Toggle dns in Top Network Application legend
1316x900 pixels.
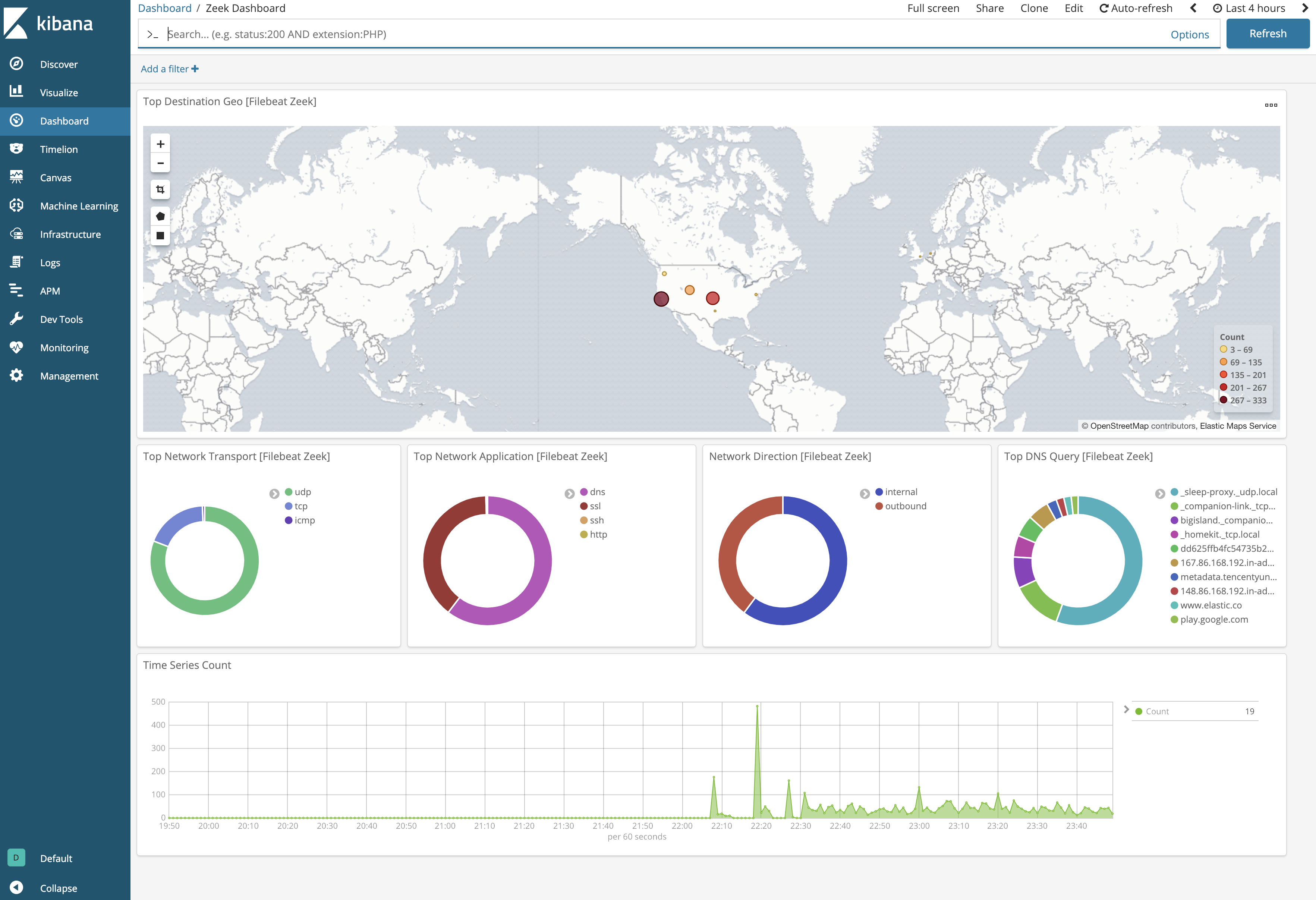(x=597, y=492)
